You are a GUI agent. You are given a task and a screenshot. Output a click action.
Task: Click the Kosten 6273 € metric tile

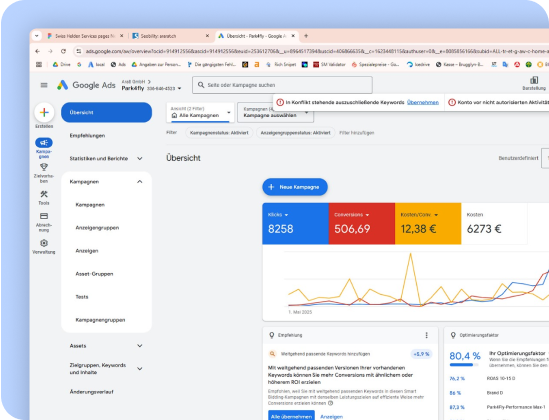(494, 223)
